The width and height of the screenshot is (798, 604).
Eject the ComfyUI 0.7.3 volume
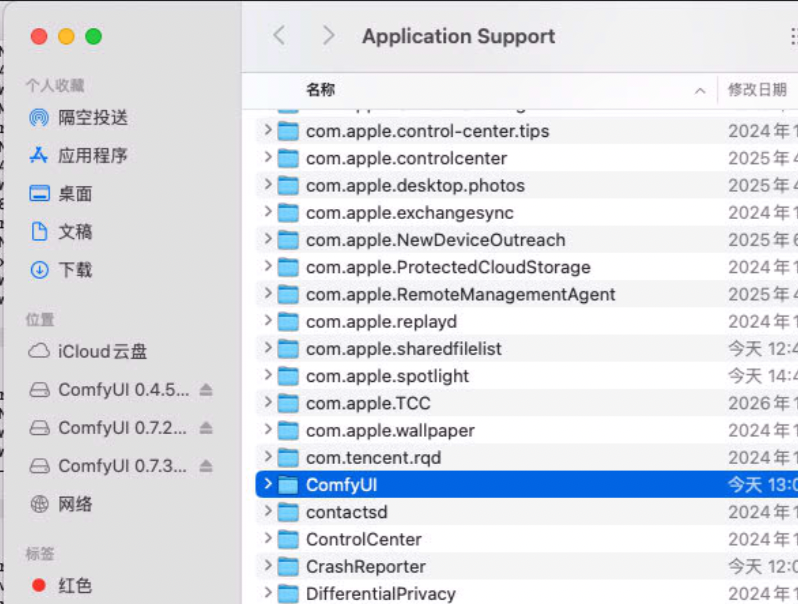coord(206,465)
